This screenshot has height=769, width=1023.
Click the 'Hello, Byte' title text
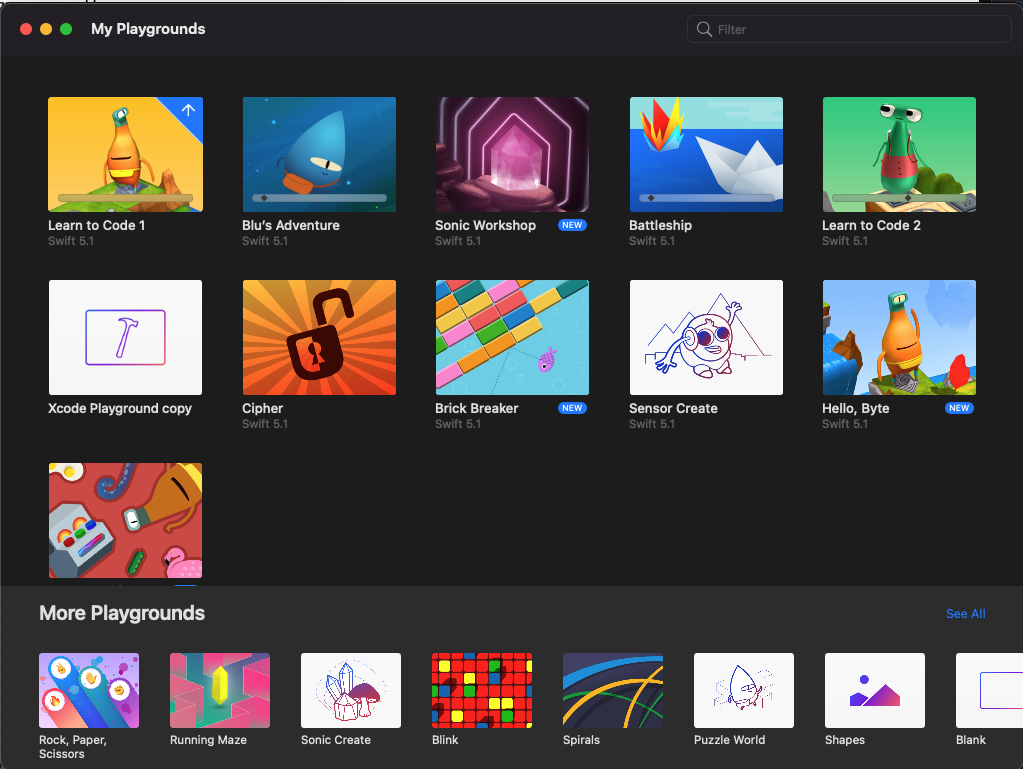[855, 408]
